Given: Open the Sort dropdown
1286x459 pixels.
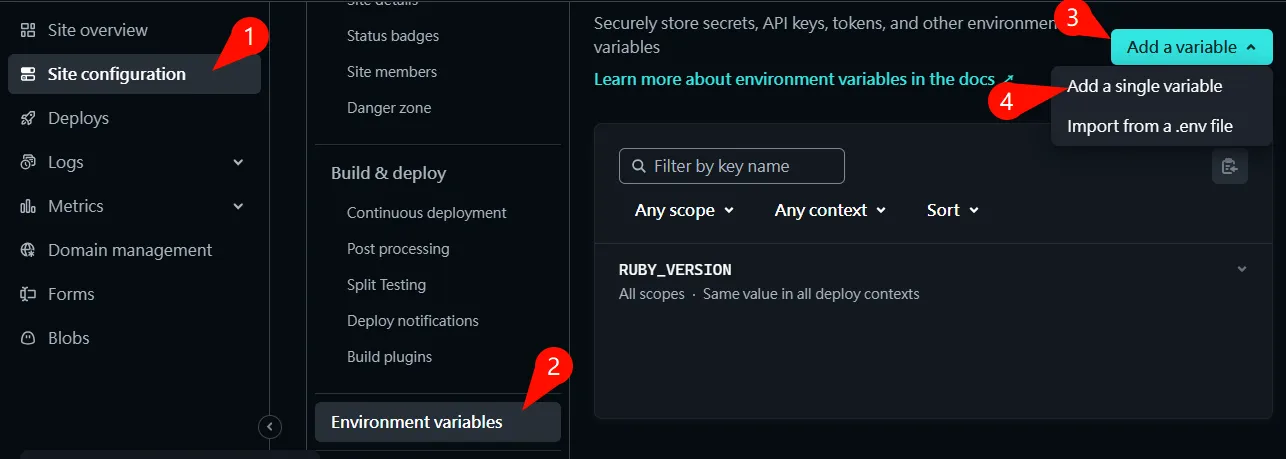Looking at the screenshot, I should pos(952,210).
